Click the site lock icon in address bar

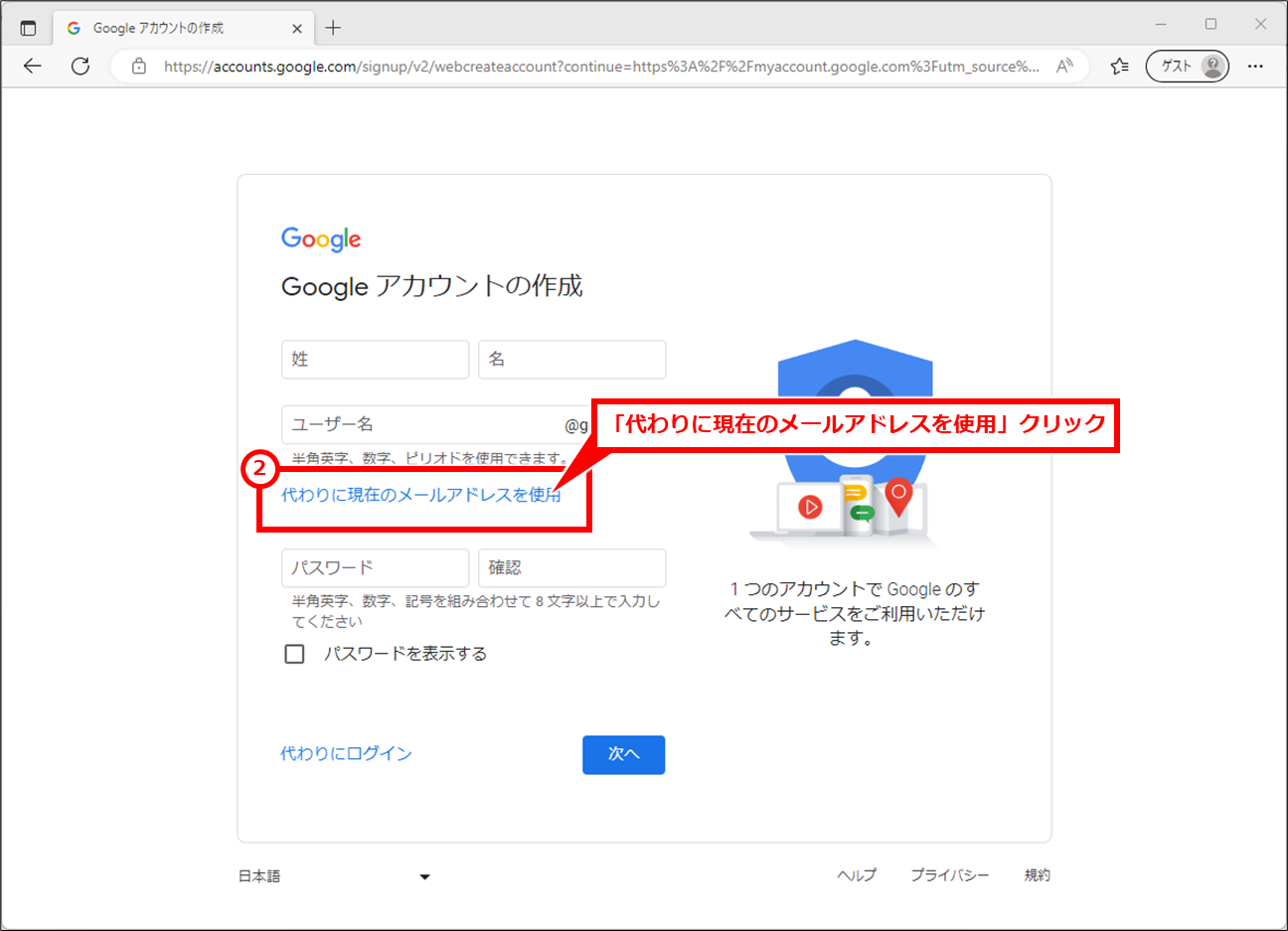[139, 67]
